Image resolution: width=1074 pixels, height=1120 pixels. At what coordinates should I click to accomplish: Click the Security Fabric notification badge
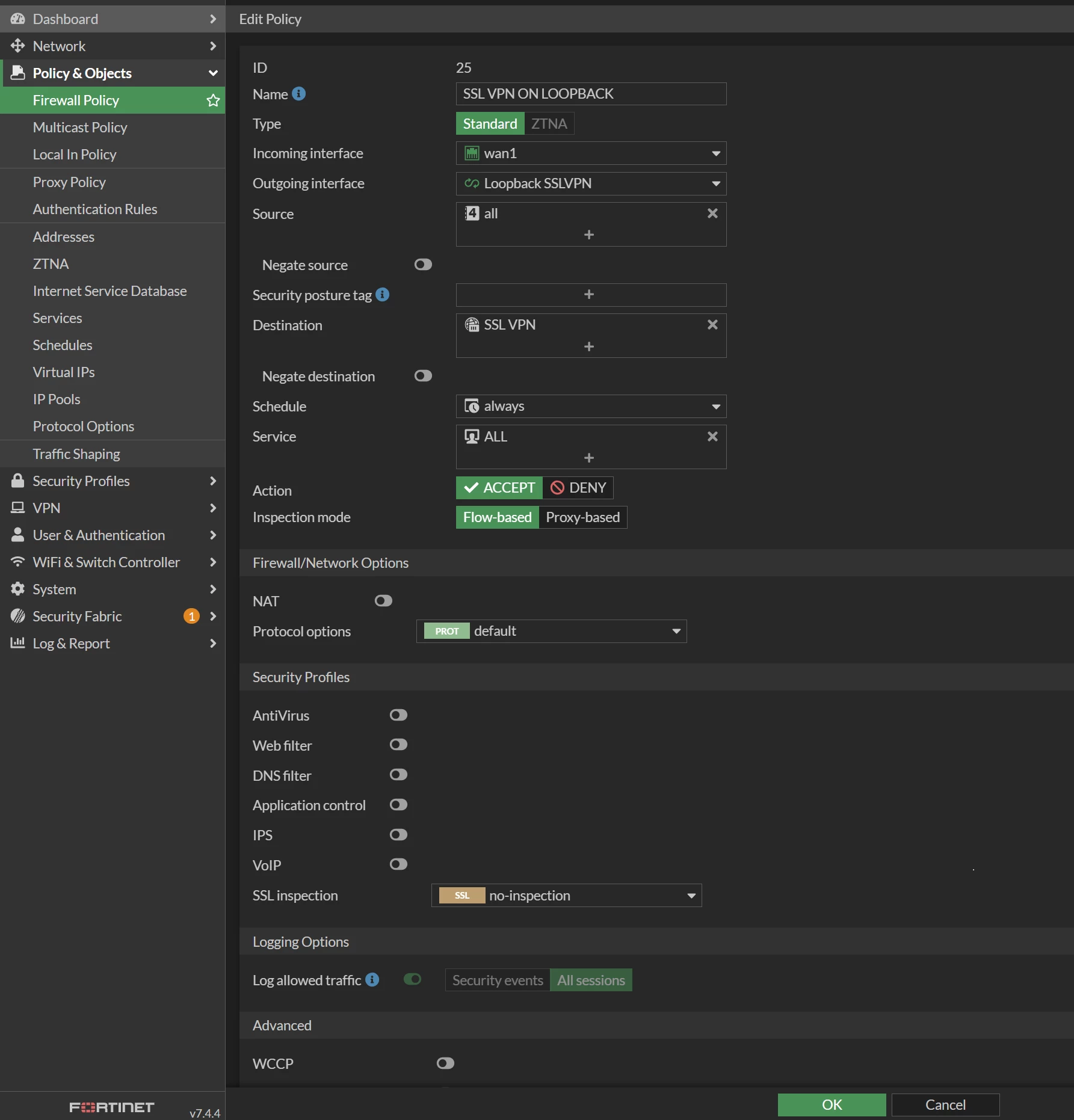pos(191,616)
